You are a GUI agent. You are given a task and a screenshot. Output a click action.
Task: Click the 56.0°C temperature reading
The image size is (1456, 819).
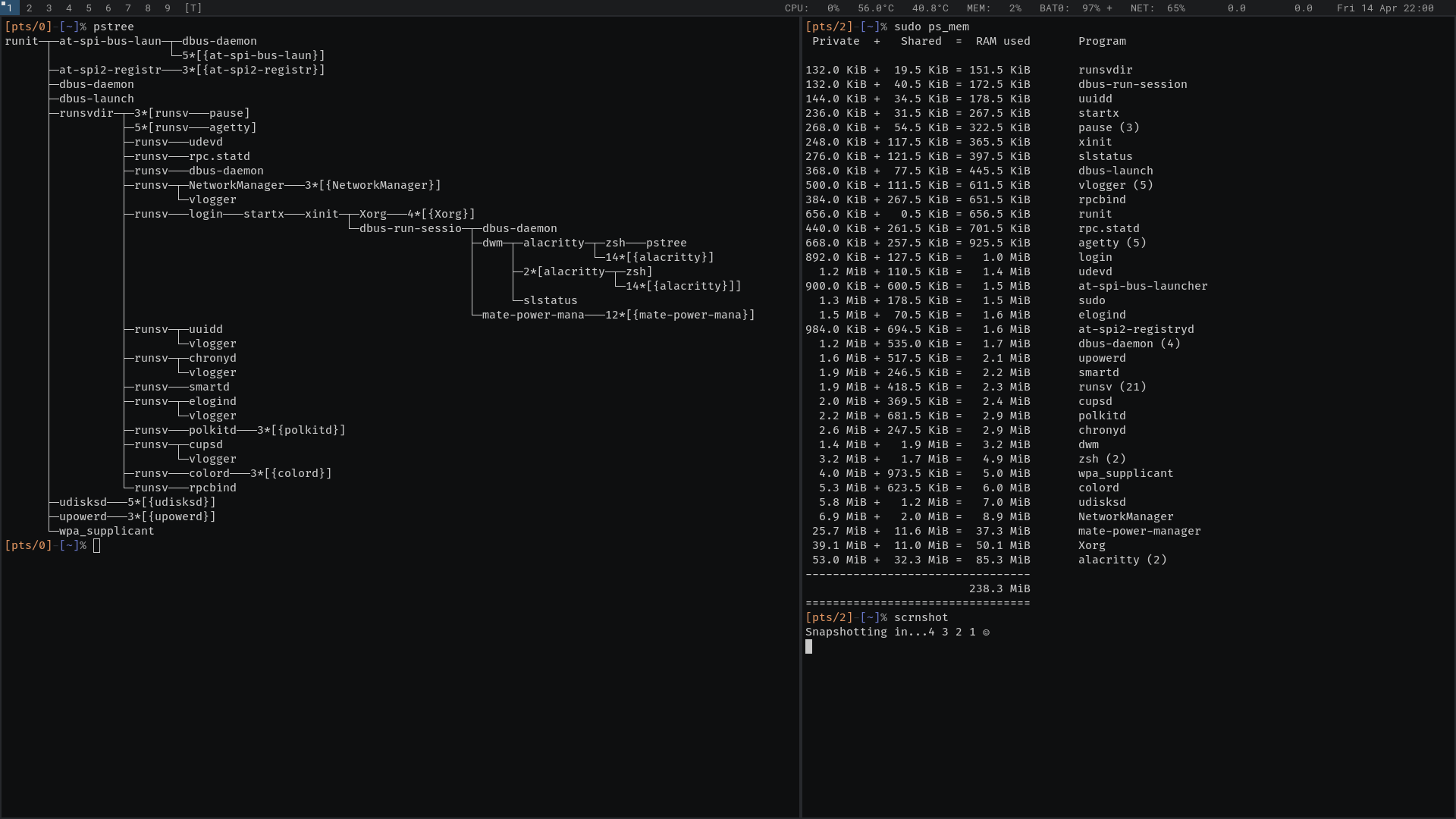pos(875,8)
